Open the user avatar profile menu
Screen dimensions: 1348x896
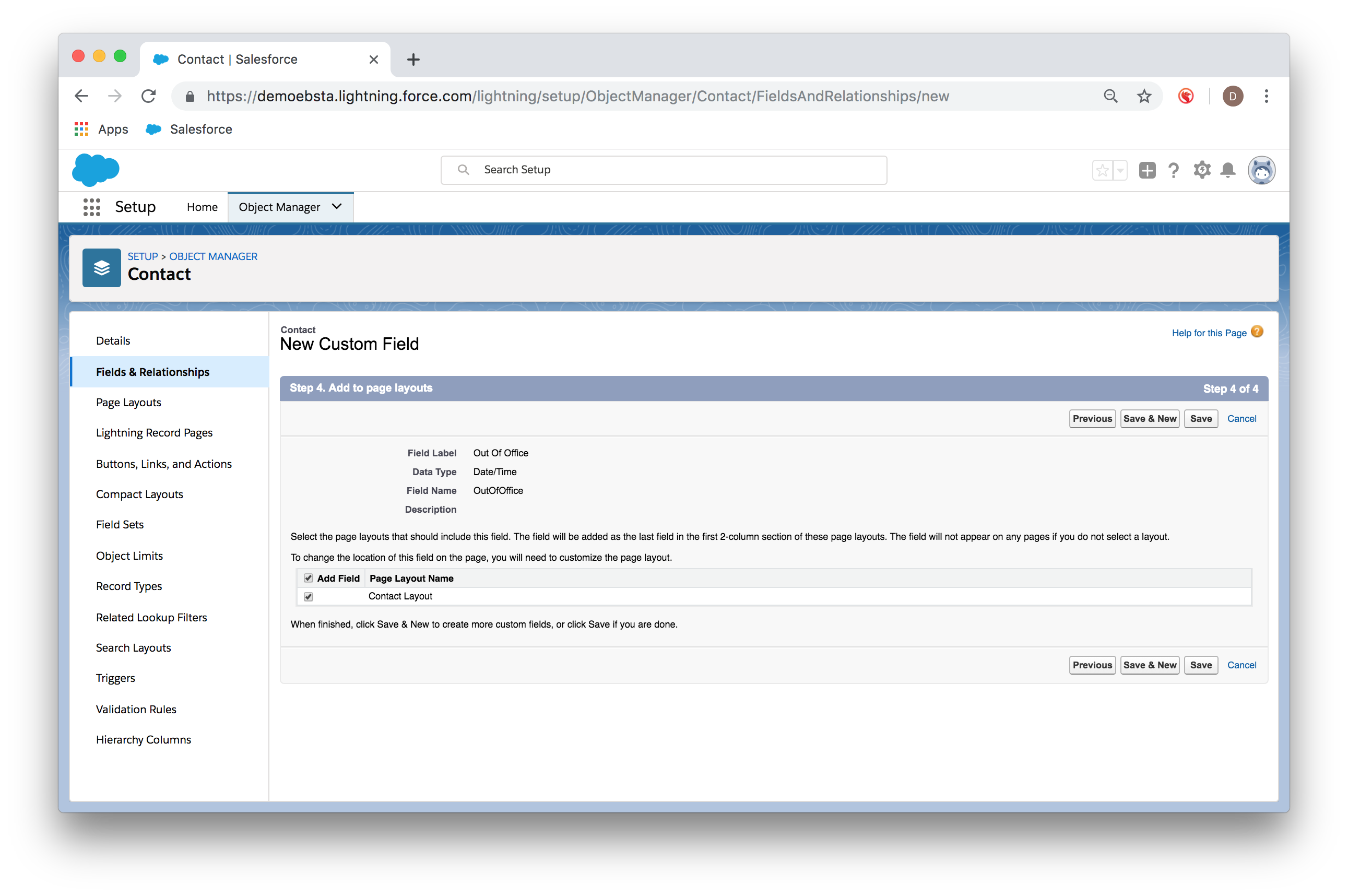point(1261,170)
